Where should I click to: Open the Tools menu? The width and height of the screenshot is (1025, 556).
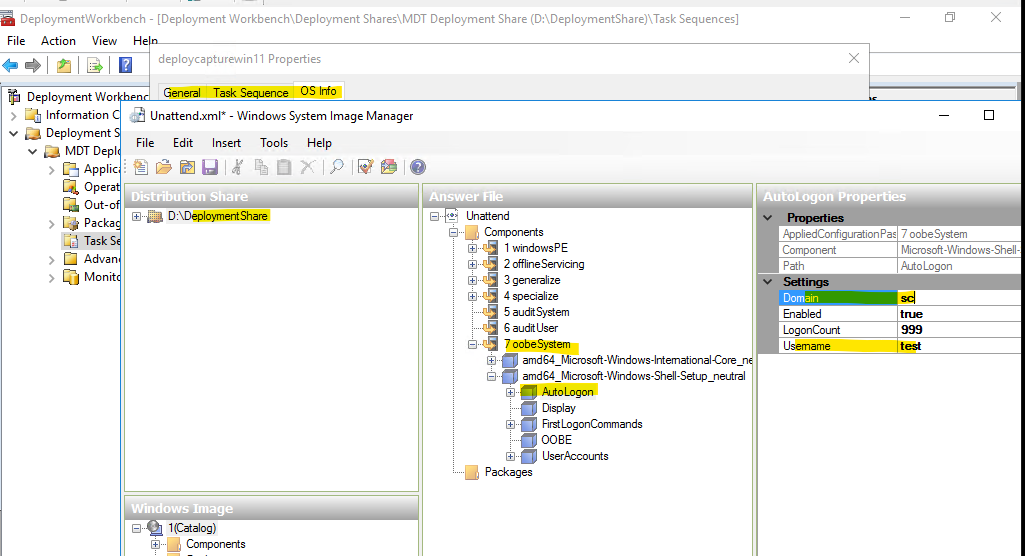[x=274, y=143]
